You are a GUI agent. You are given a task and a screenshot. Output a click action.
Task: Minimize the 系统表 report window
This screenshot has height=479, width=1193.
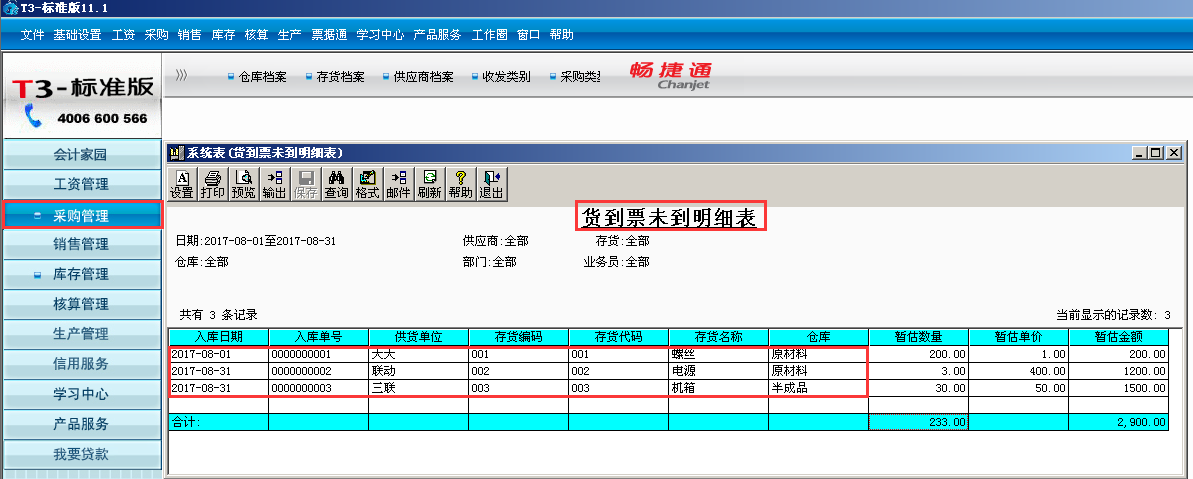(1139, 153)
